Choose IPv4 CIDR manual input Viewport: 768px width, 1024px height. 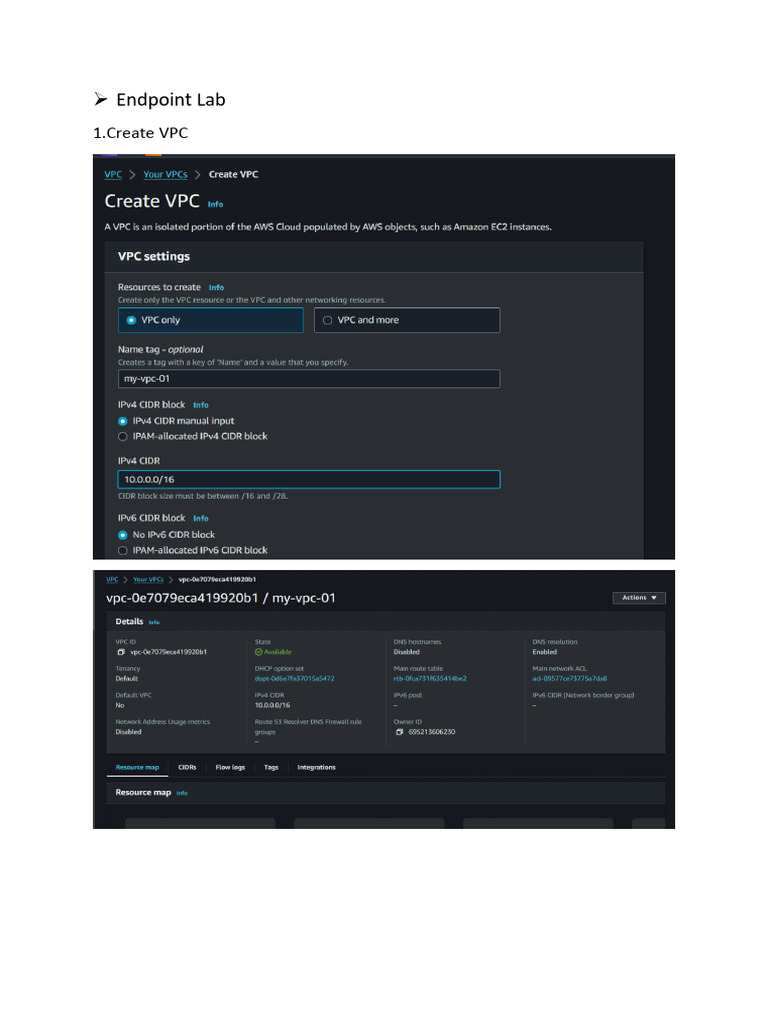[x=123, y=421]
